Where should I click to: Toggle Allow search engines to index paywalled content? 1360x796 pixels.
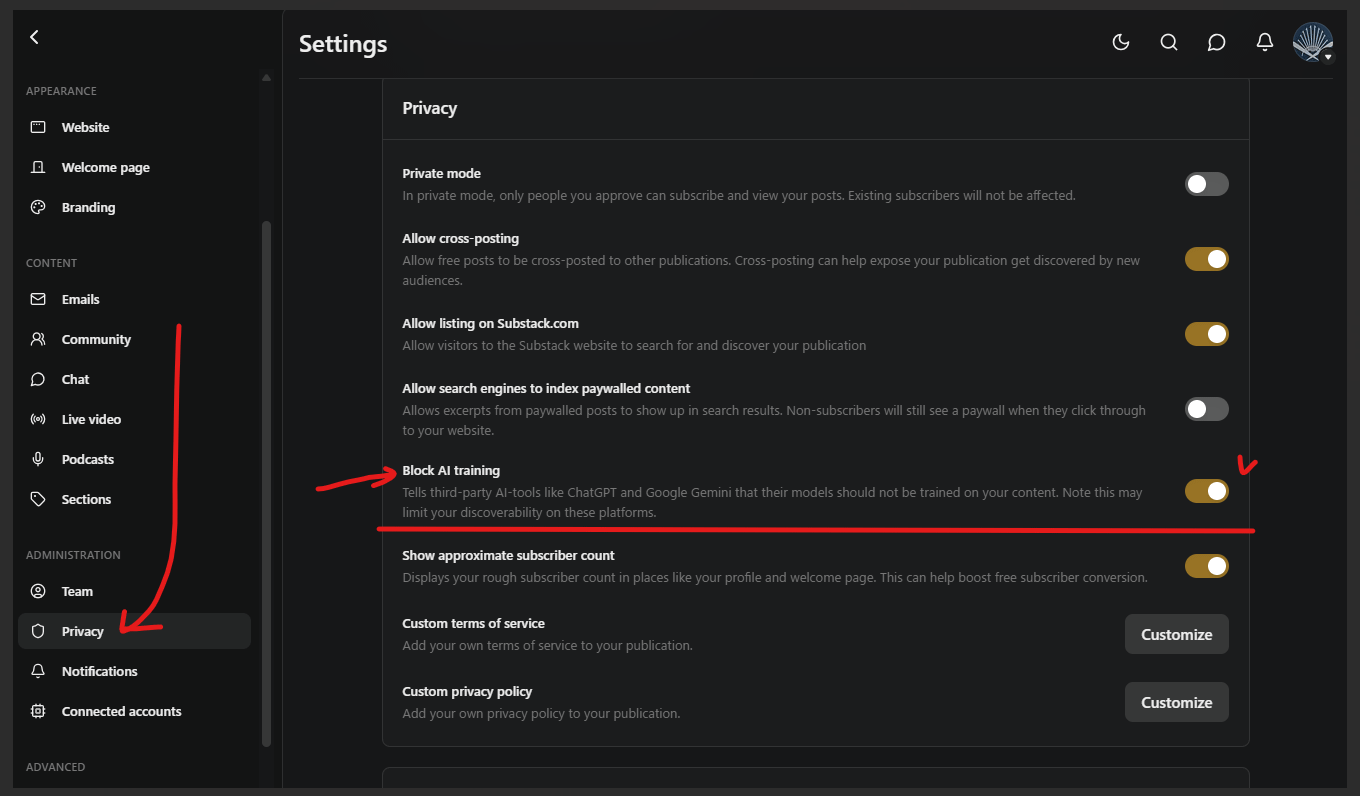coord(1207,409)
